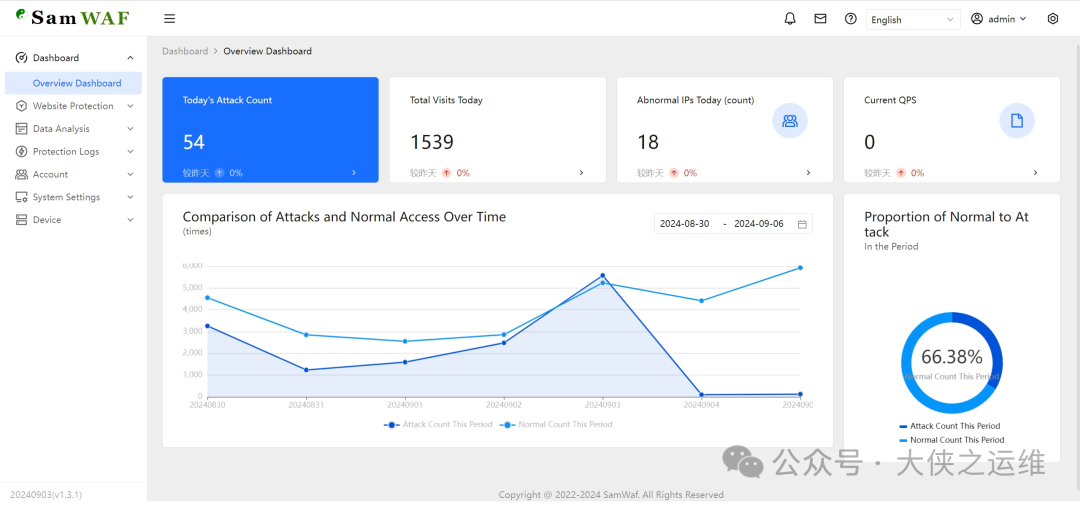Click the help question mark icon
Viewport: 1080px width, 506px height.
coord(850,19)
